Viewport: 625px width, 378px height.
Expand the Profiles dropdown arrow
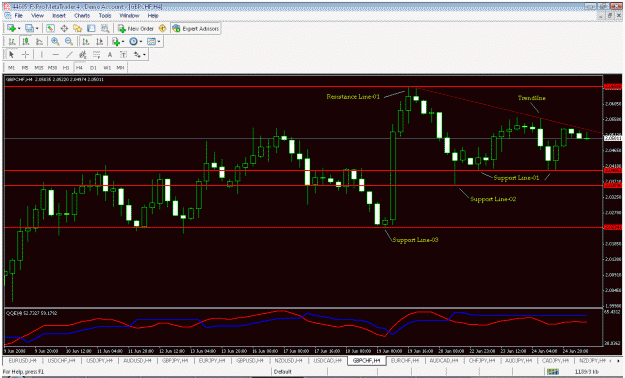(37, 28)
